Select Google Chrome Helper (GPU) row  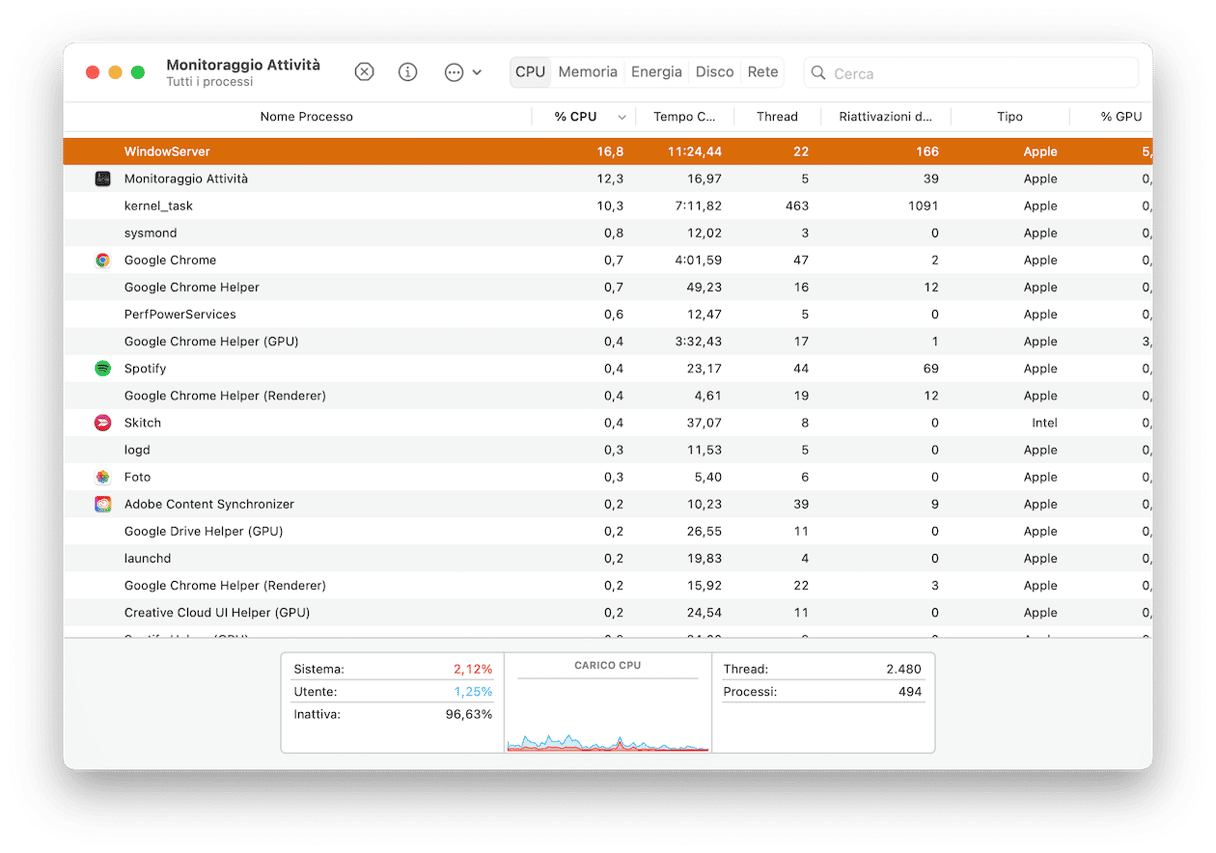pyautogui.click(x=608, y=341)
